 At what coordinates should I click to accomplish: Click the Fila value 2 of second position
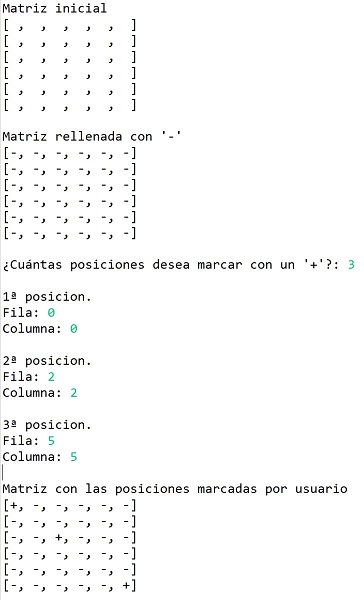pyautogui.click(x=51, y=377)
